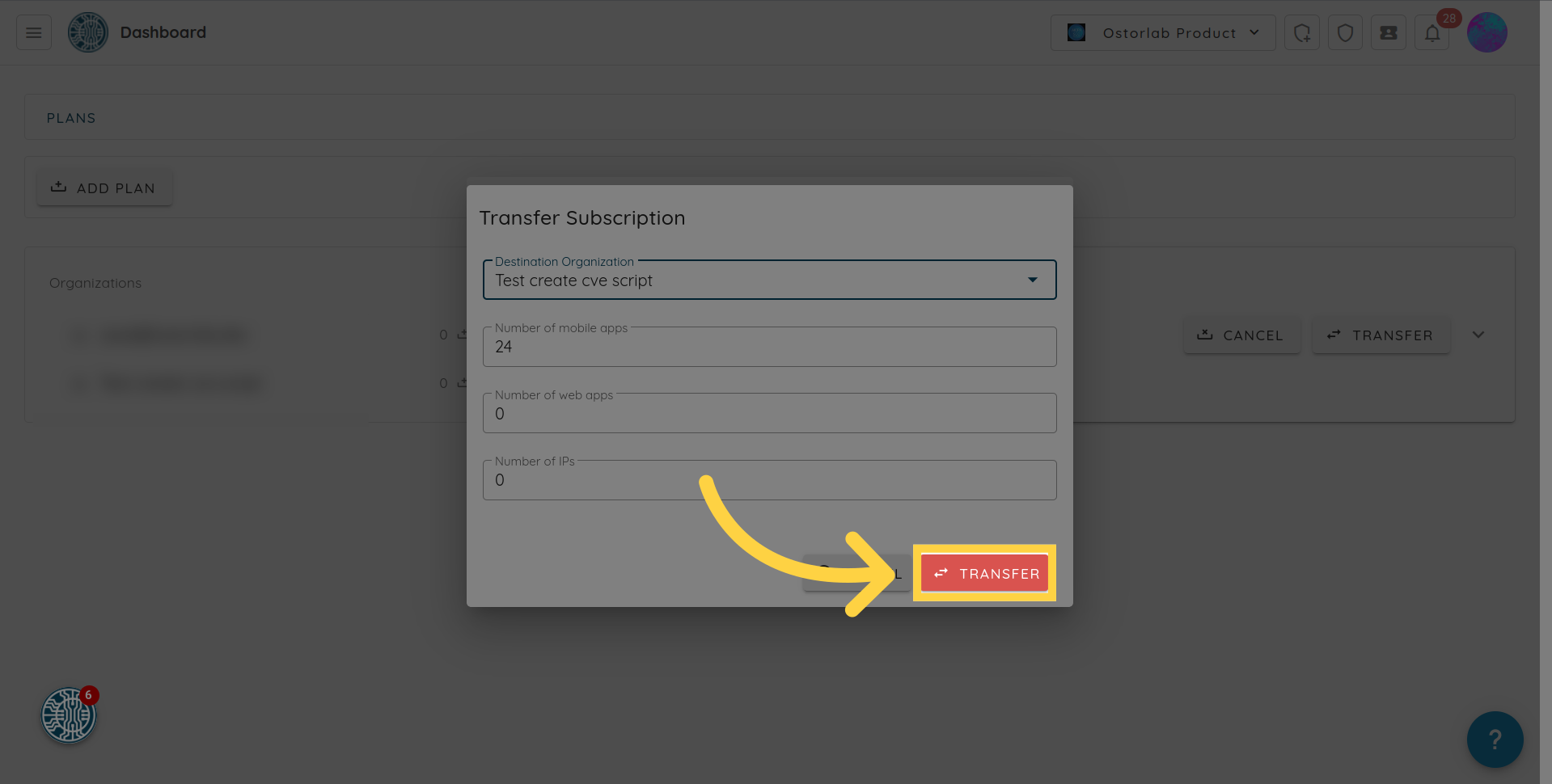
Task: Open the round help question mark button
Action: 1495,739
